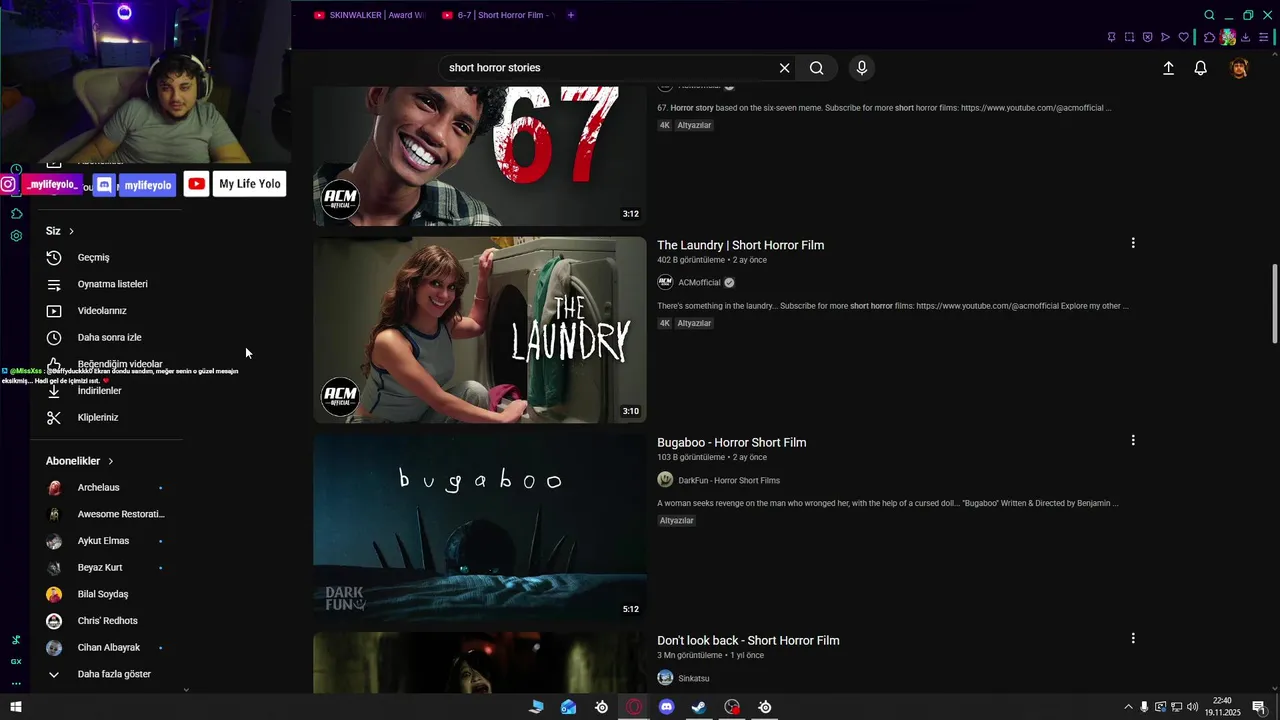Click the Opera GX pinboard pin icon
The width and height of the screenshot is (1280, 720).
pyautogui.click(x=1111, y=37)
